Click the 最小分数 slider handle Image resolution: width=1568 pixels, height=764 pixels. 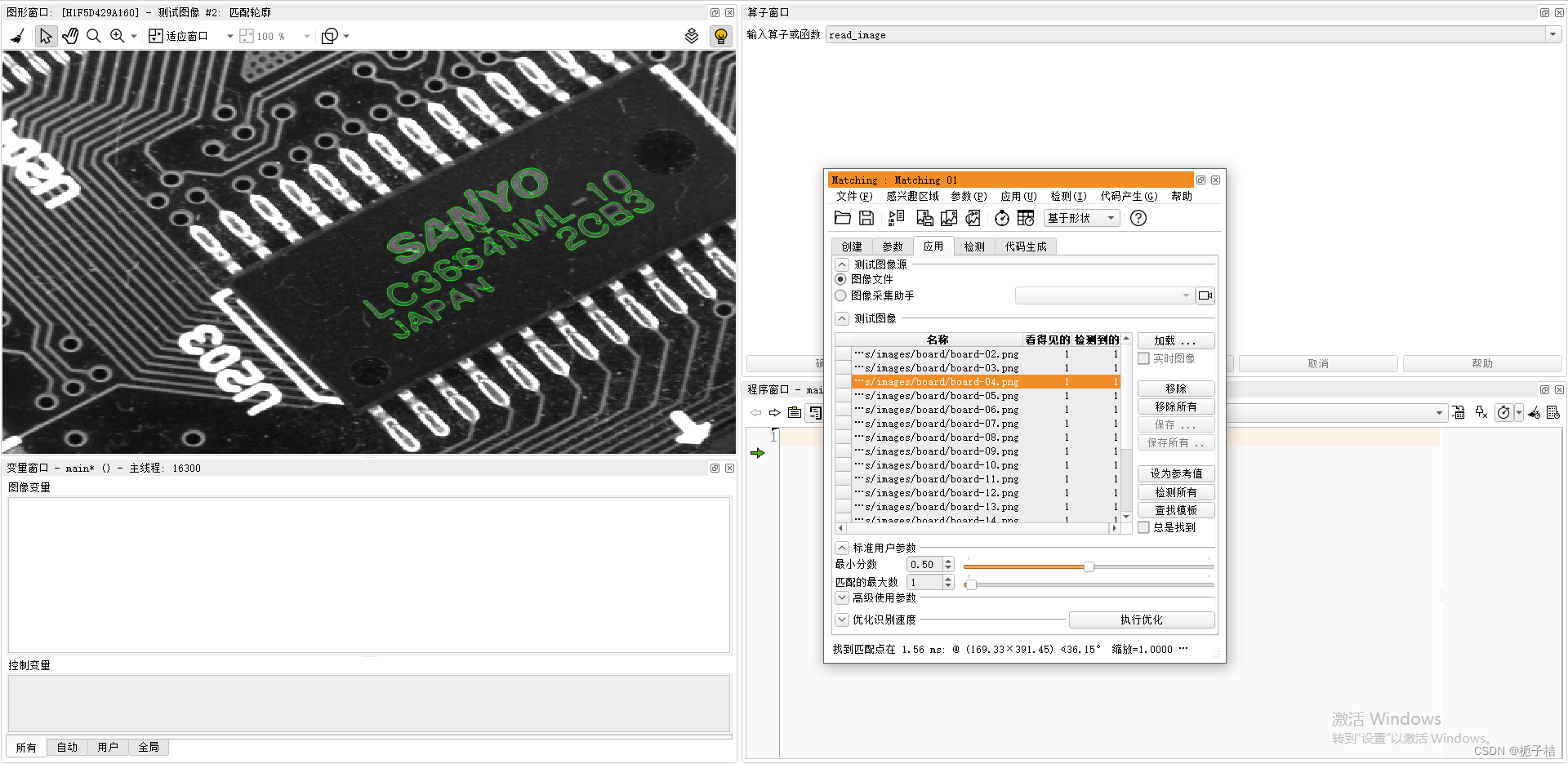click(x=1089, y=566)
